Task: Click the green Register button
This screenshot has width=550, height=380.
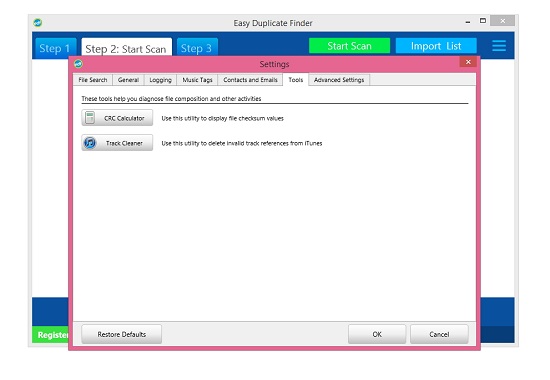Action: pos(51,335)
